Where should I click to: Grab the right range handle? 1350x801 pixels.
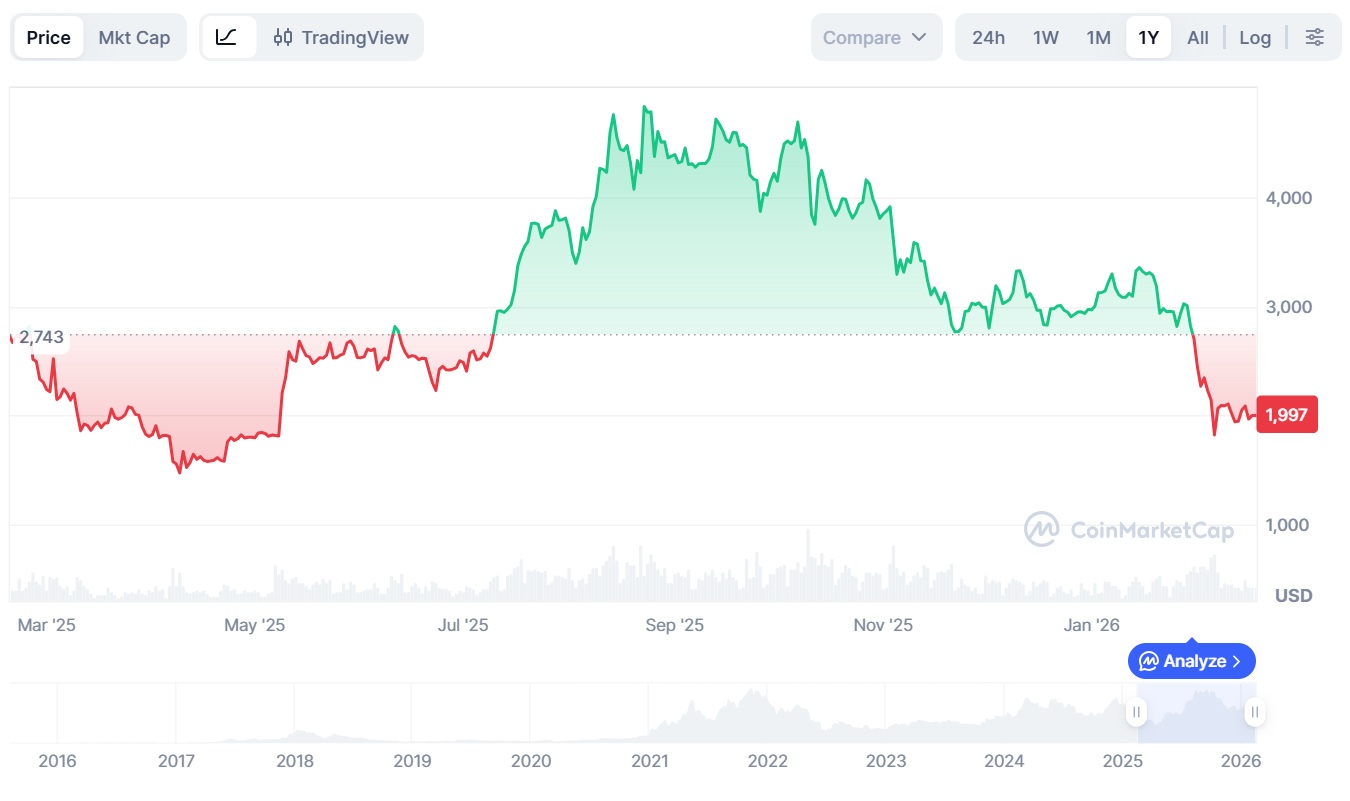pos(1254,712)
